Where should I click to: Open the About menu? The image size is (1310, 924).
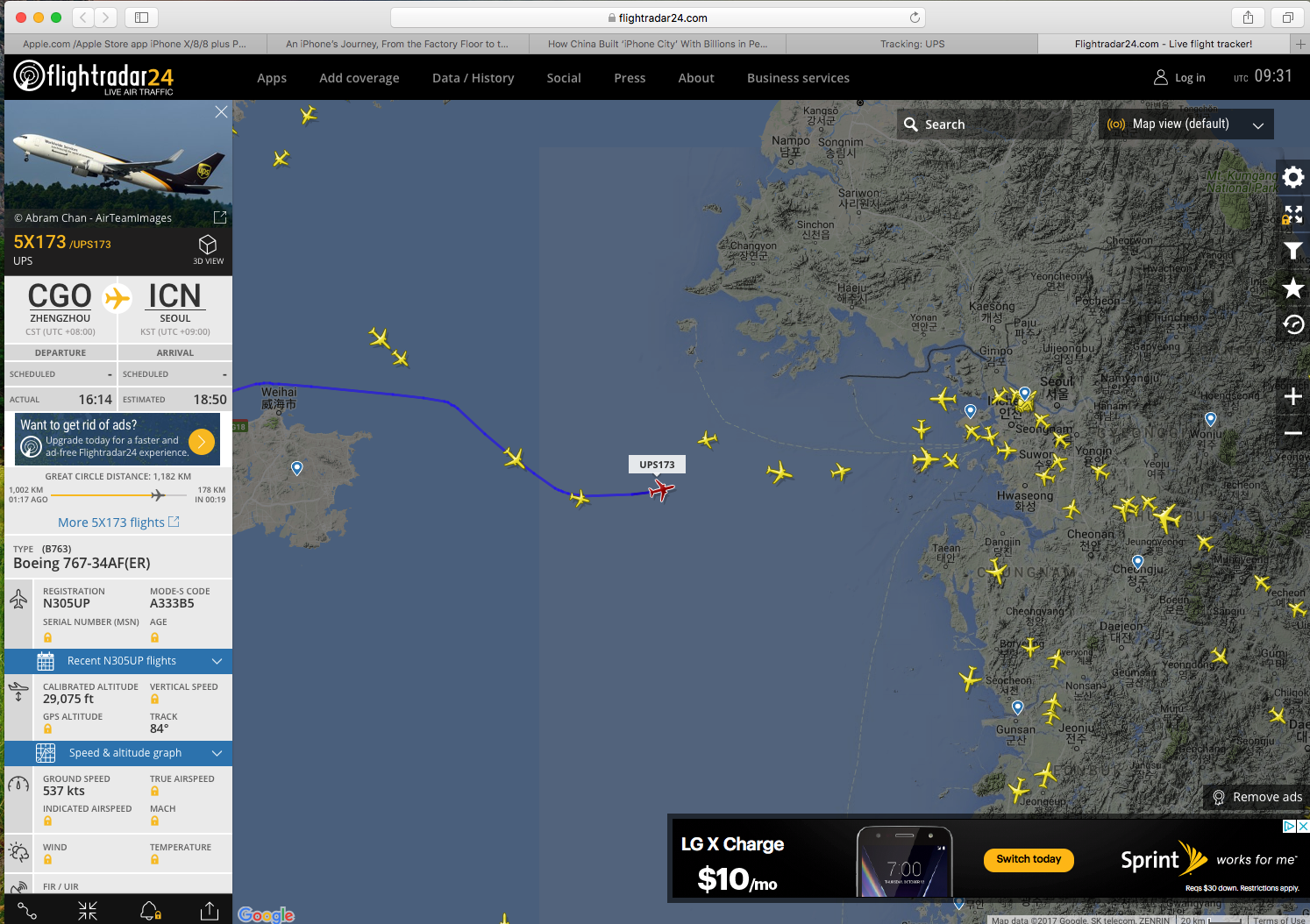click(x=696, y=78)
